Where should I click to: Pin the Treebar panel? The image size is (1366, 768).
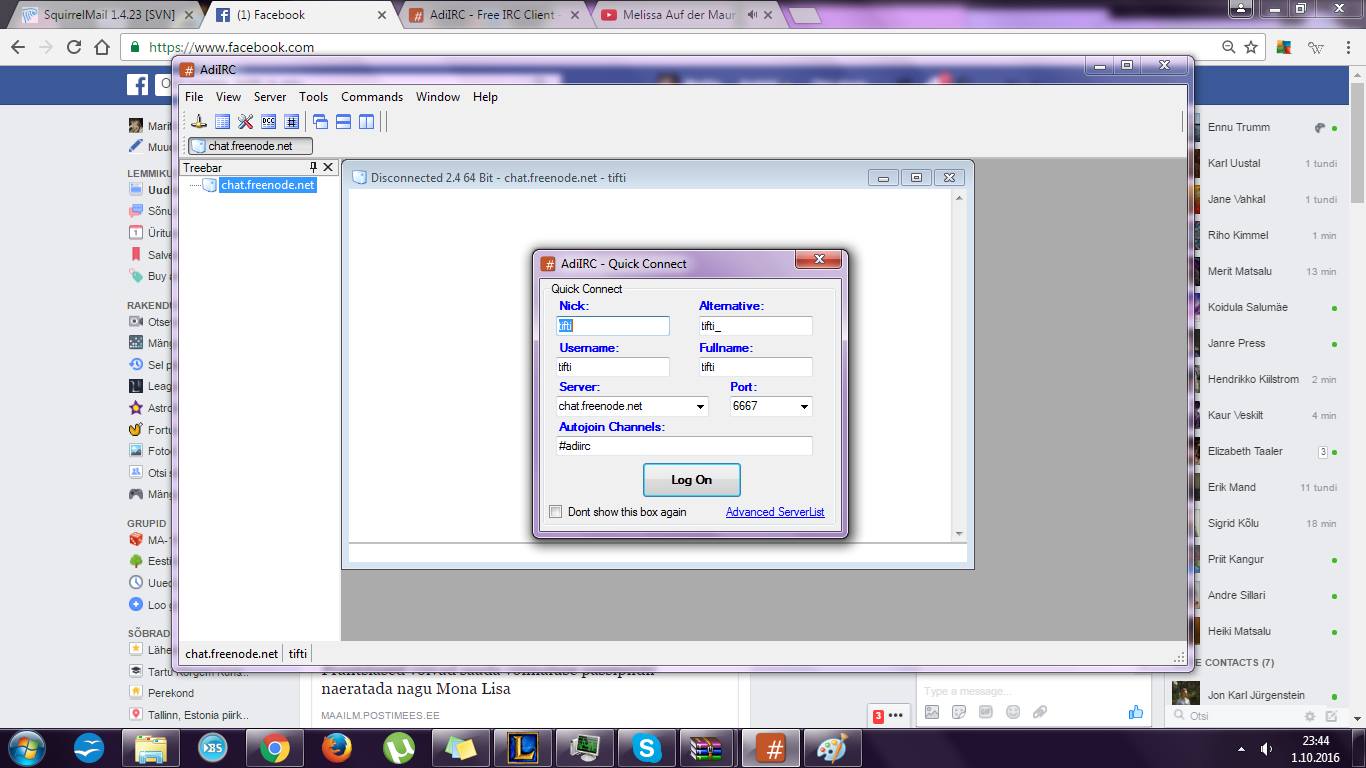tap(313, 168)
